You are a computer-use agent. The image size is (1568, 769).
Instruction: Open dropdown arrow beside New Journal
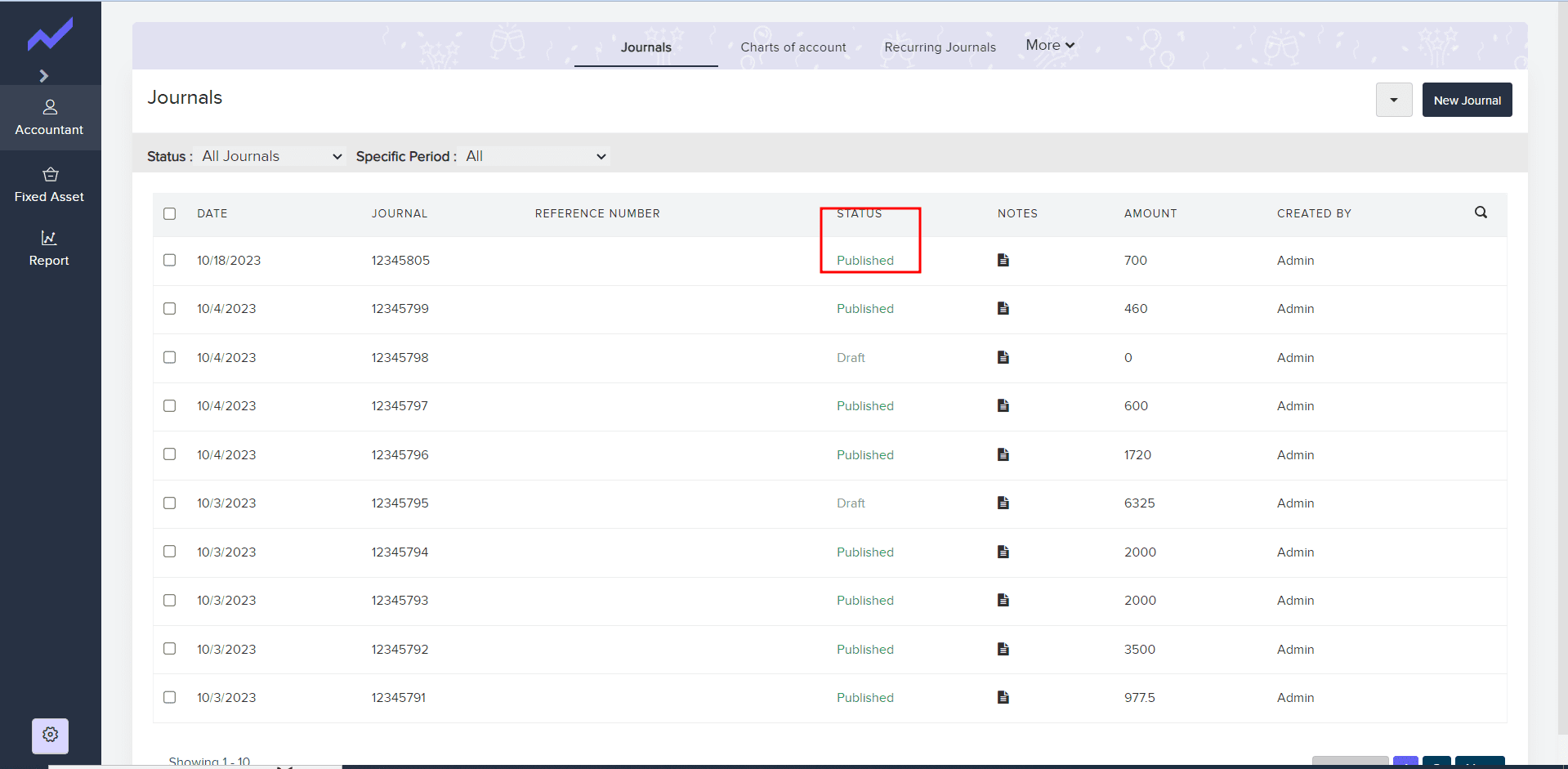click(x=1393, y=101)
